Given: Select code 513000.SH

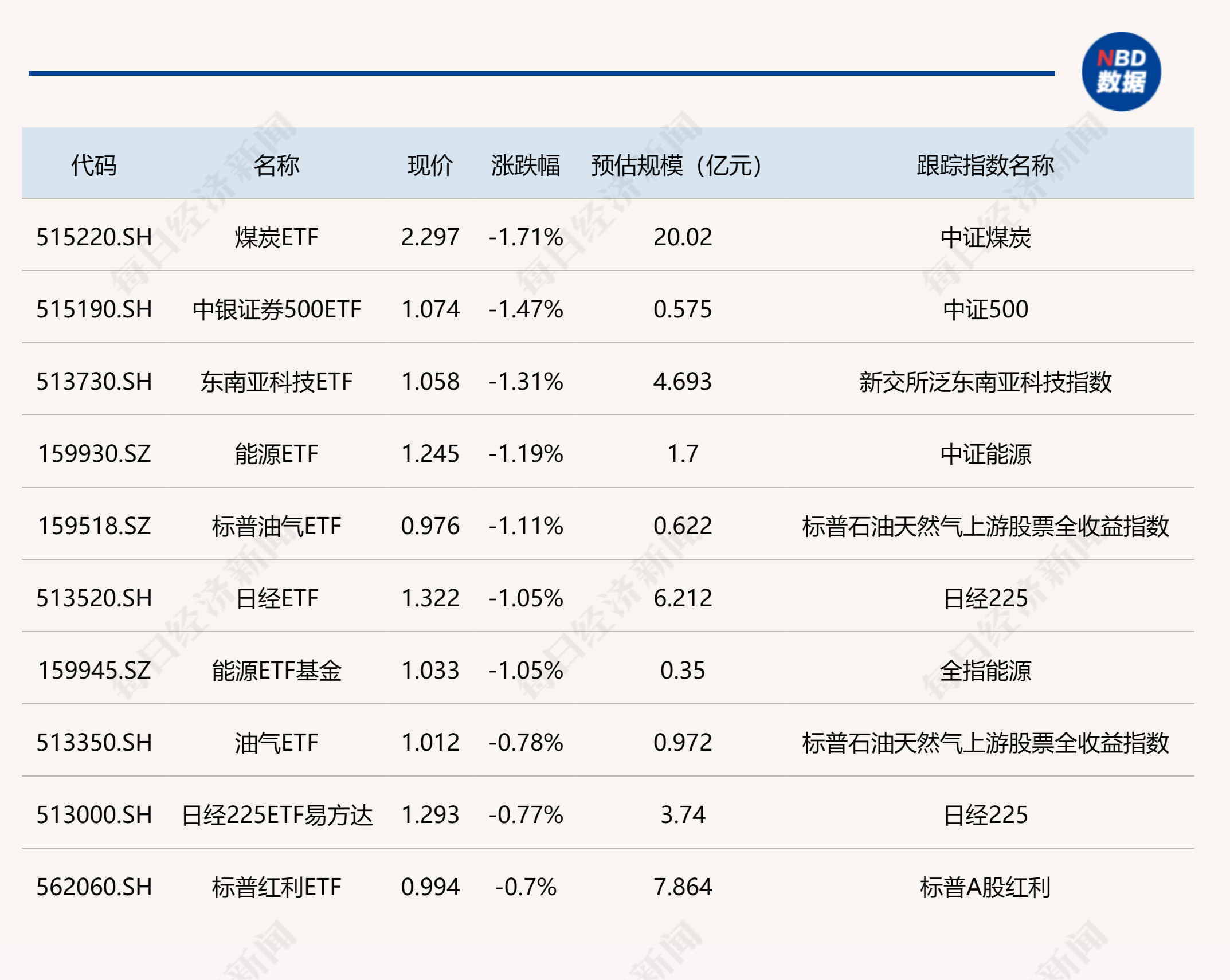Looking at the screenshot, I should point(94,815).
